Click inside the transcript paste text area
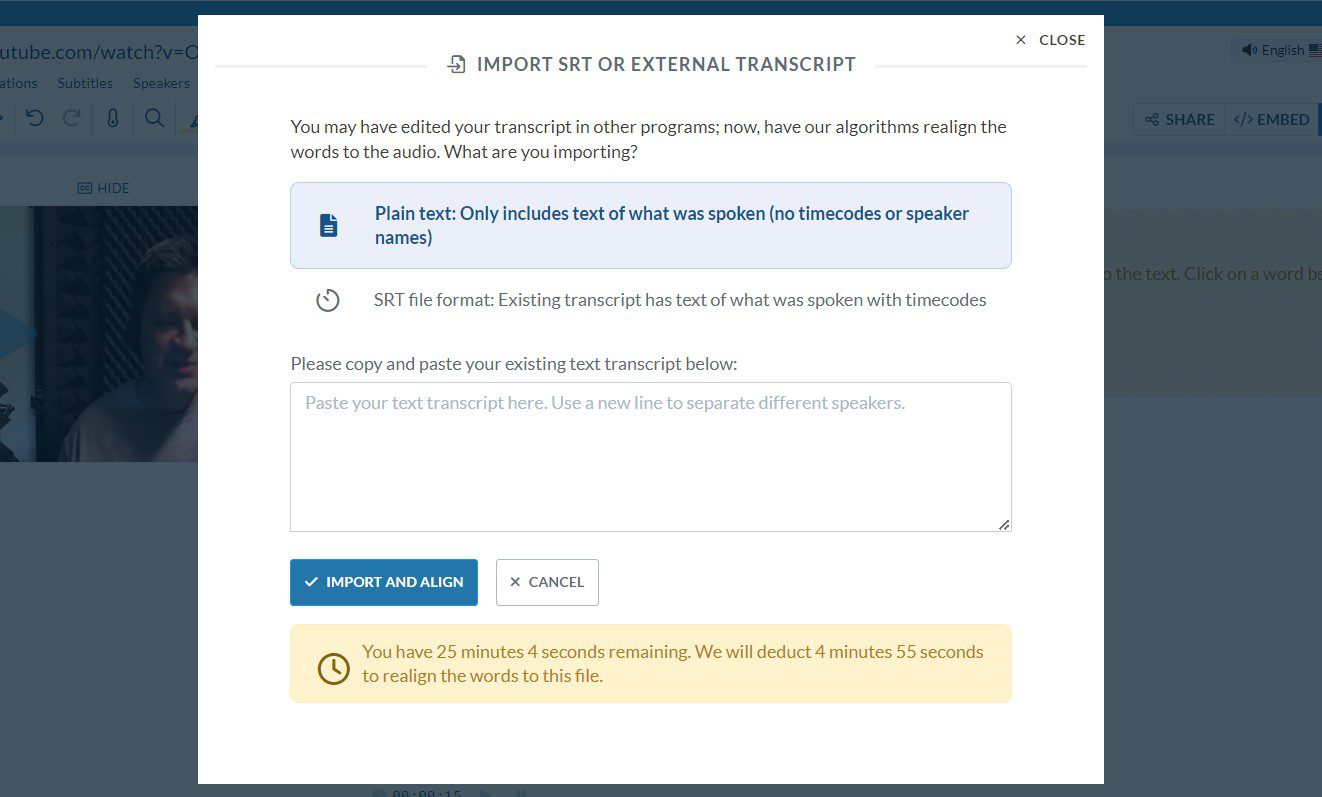This screenshot has height=797, width=1322. pos(650,455)
